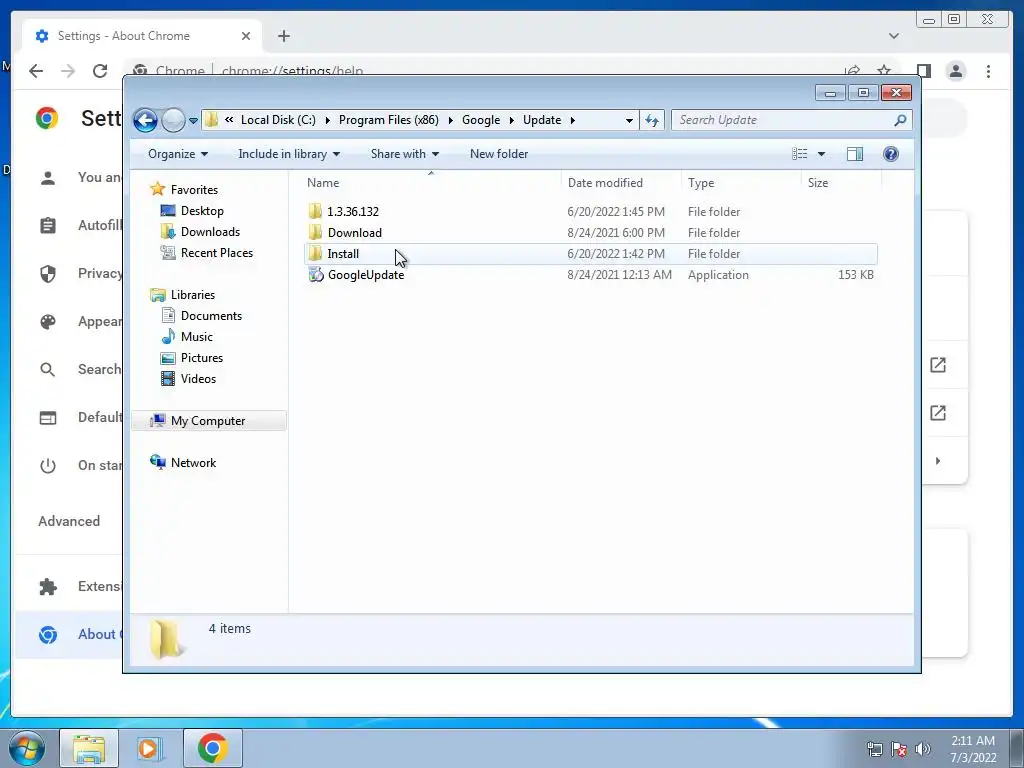Viewport: 1024px width, 768px height.
Task: Open Documents library
Action: click(x=211, y=315)
